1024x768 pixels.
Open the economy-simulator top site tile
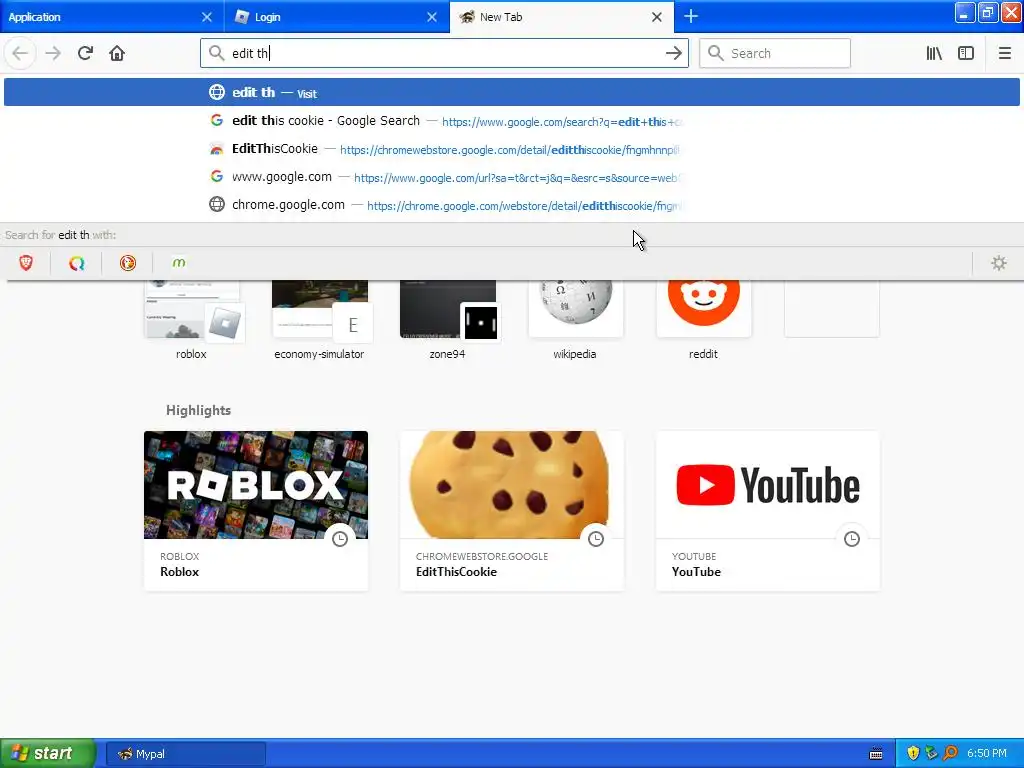tap(319, 320)
